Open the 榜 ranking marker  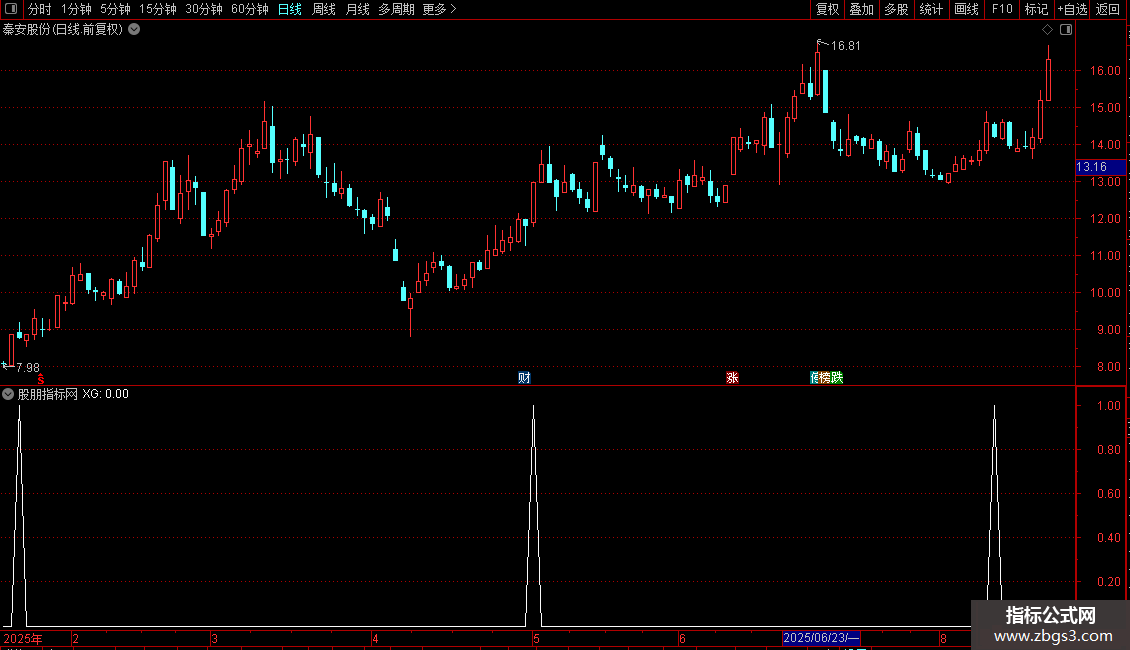click(824, 378)
